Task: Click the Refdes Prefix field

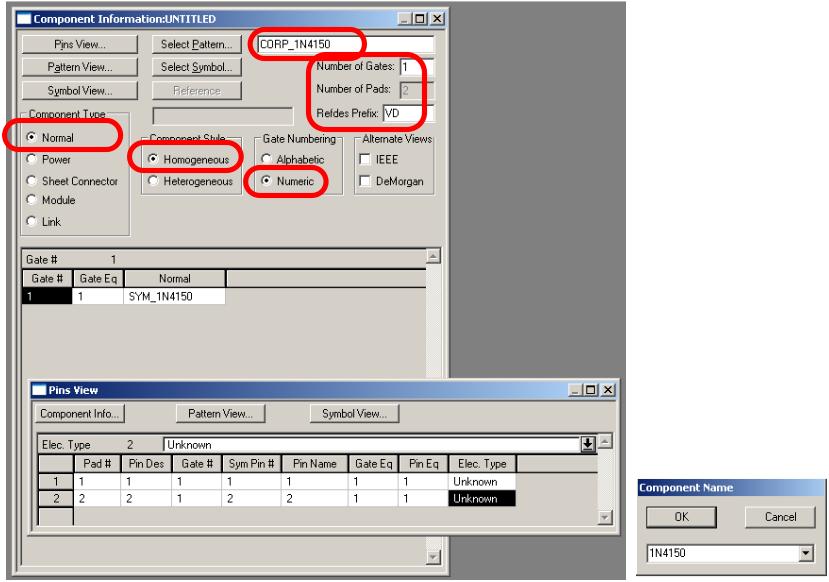Action: pyautogui.click(x=408, y=113)
